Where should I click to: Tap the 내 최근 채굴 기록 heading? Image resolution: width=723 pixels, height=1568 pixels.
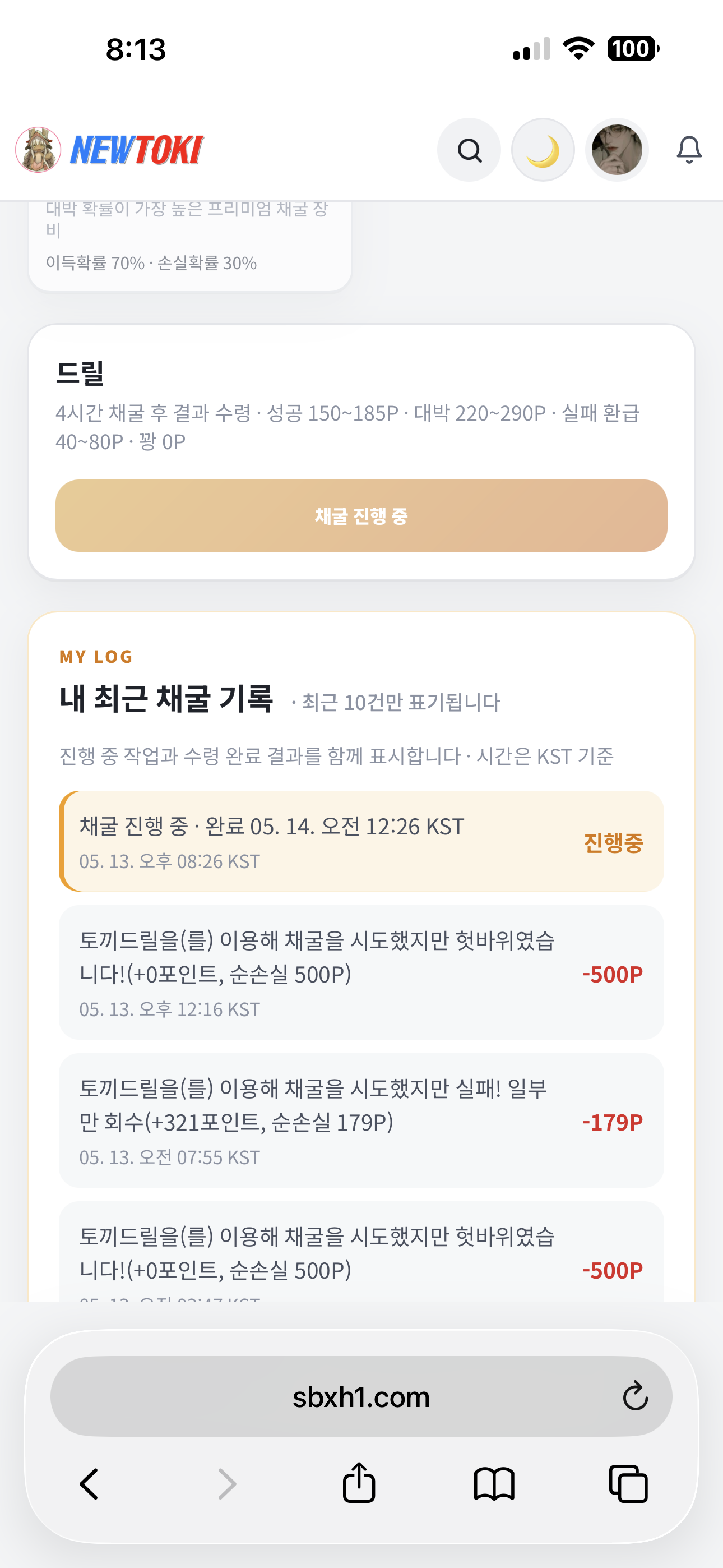[166, 698]
